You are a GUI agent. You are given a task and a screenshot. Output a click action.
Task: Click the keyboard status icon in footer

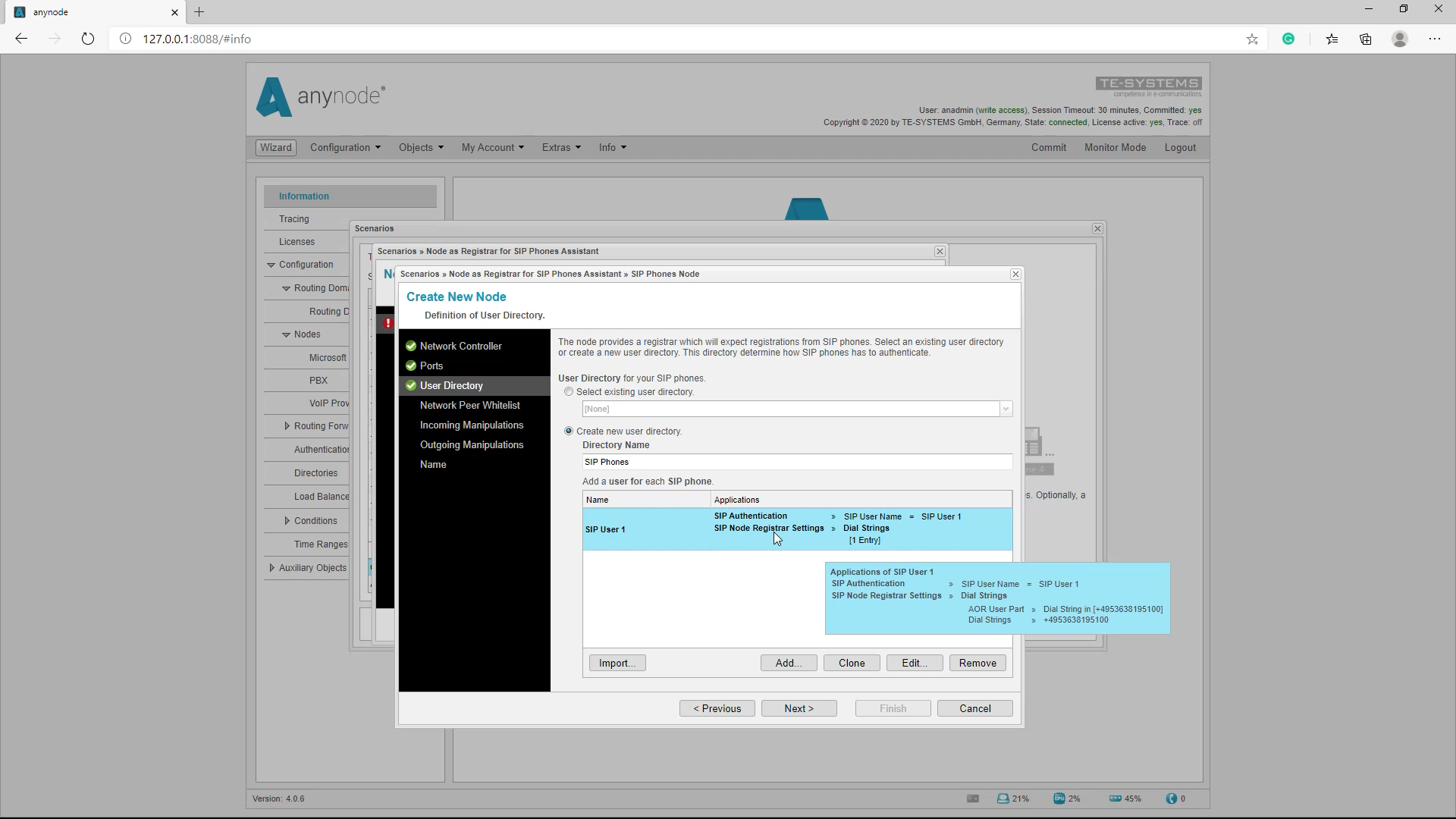[x=973, y=799]
